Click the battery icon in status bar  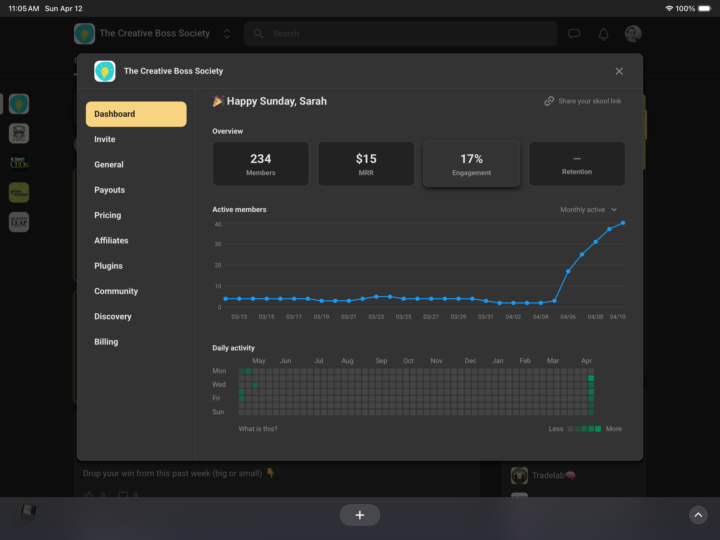(704, 8)
